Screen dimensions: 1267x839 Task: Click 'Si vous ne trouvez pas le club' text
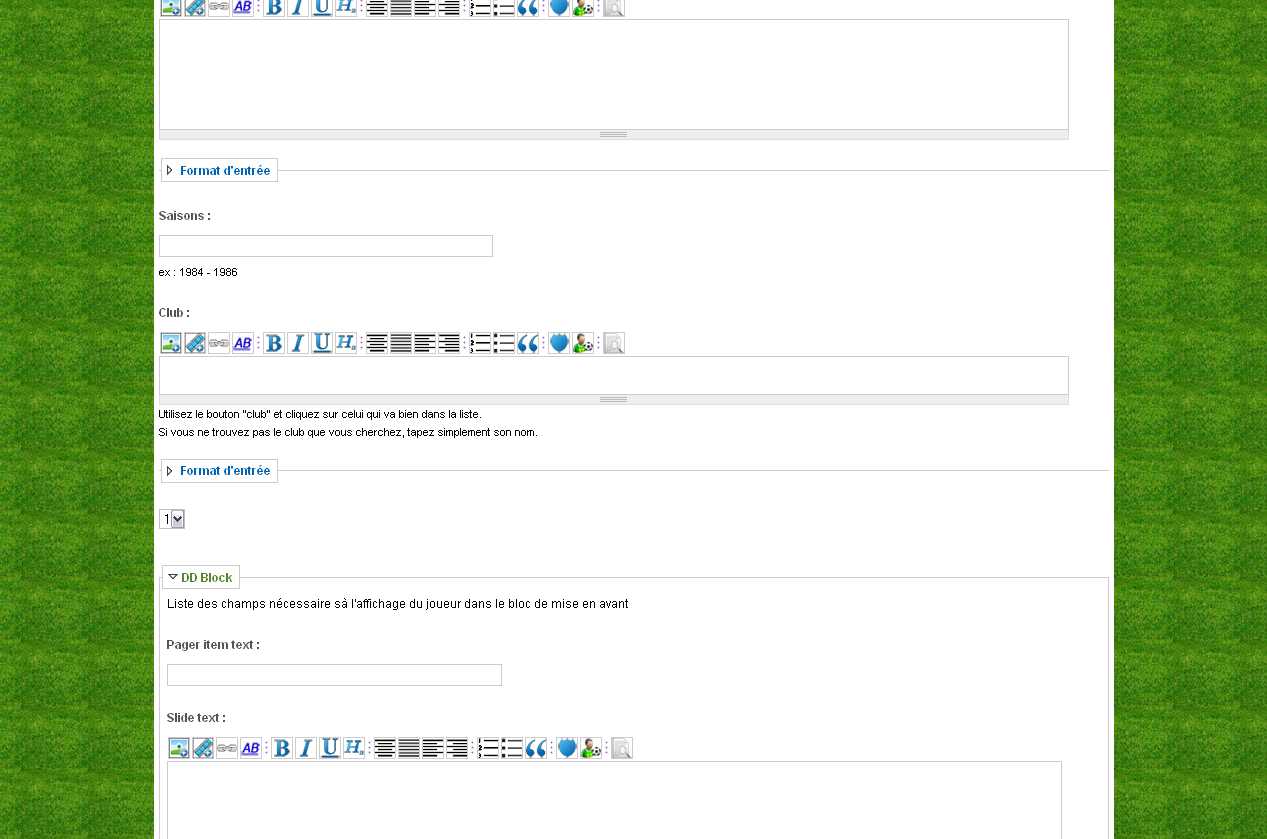(348, 433)
